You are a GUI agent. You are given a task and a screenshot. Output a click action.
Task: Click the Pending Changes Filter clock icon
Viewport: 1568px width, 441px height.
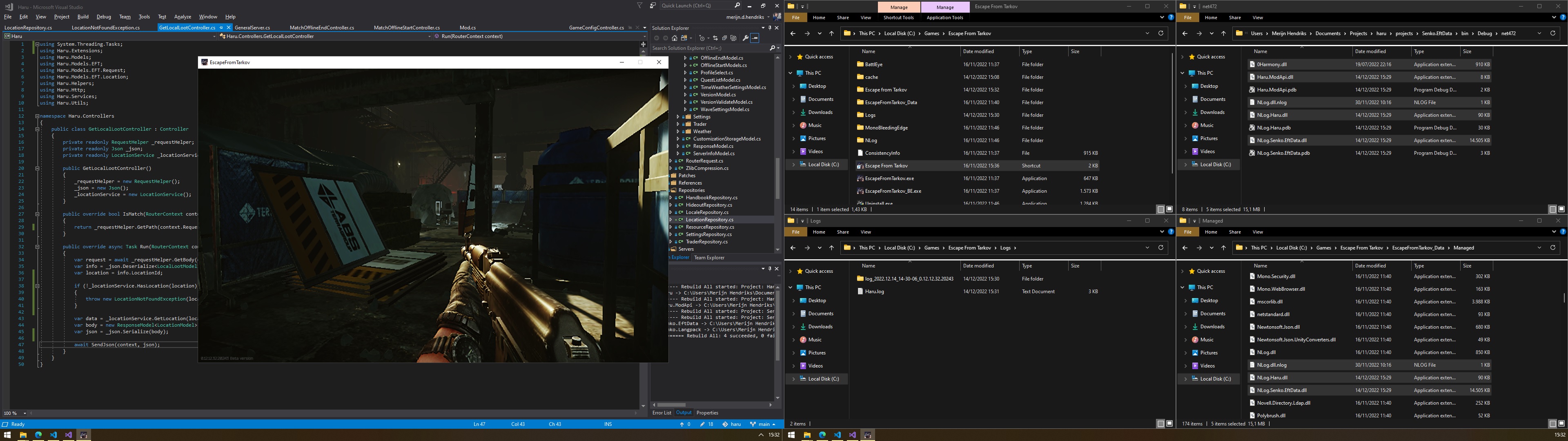click(x=702, y=38)
